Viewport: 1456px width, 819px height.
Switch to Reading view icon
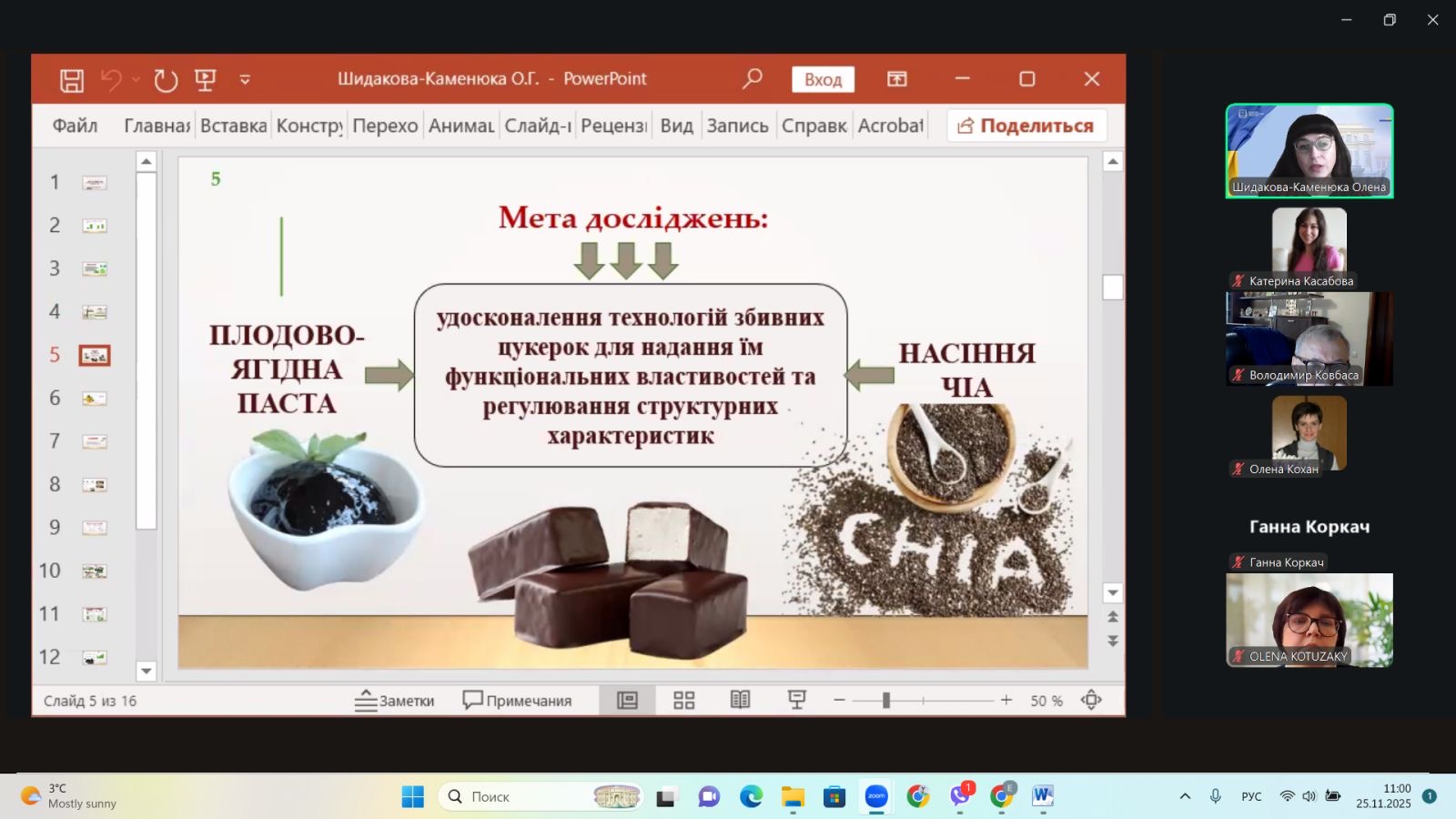point(740,700)
